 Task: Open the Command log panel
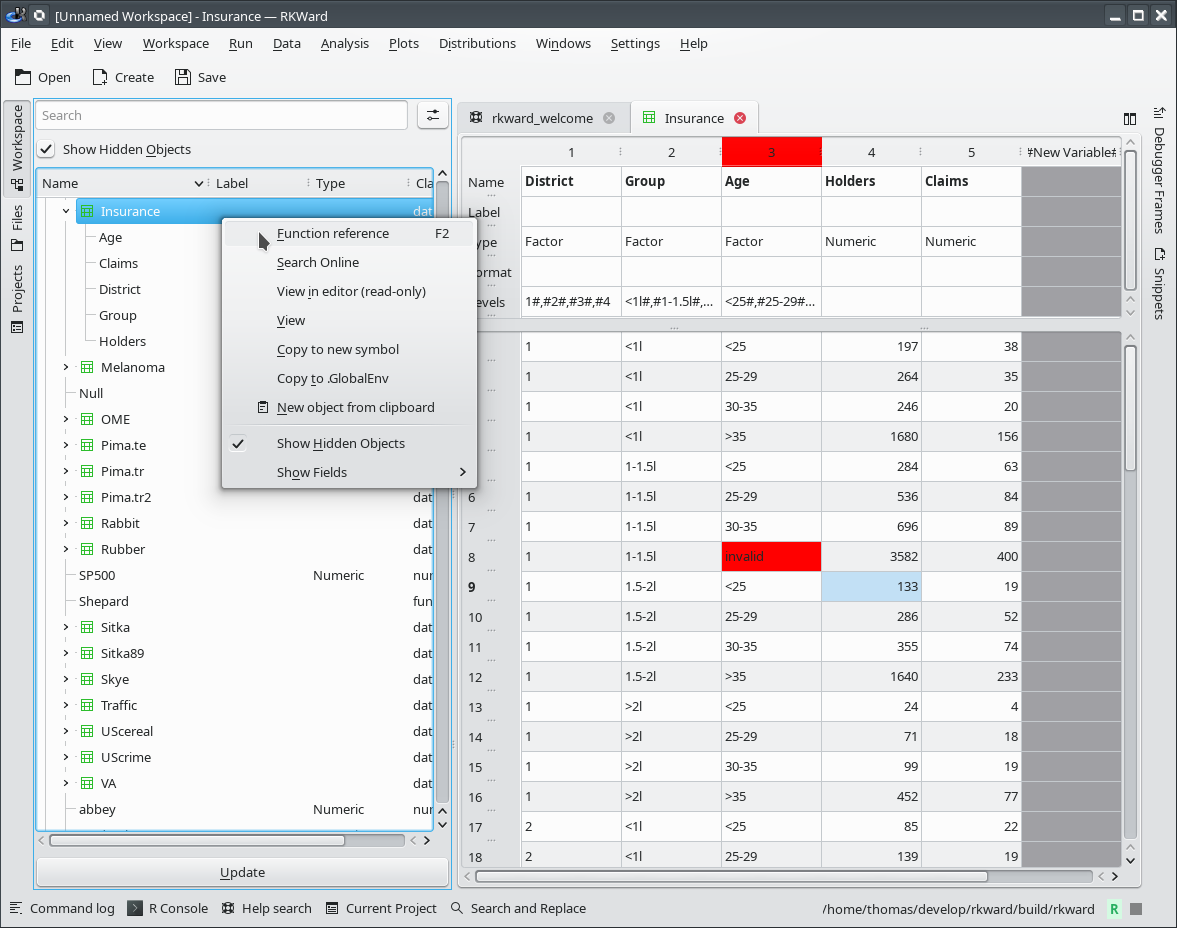coord(62,908)
